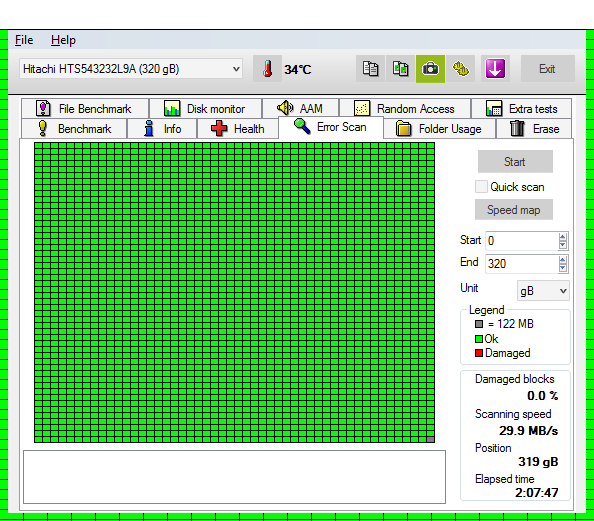
Task: Click the Exit button
Action: tap(547, 69)
